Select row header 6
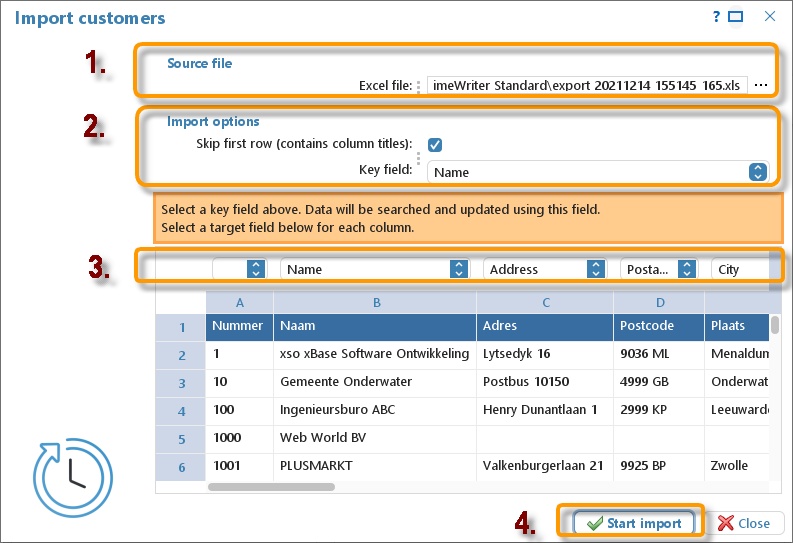 click(x=181, y=467)
